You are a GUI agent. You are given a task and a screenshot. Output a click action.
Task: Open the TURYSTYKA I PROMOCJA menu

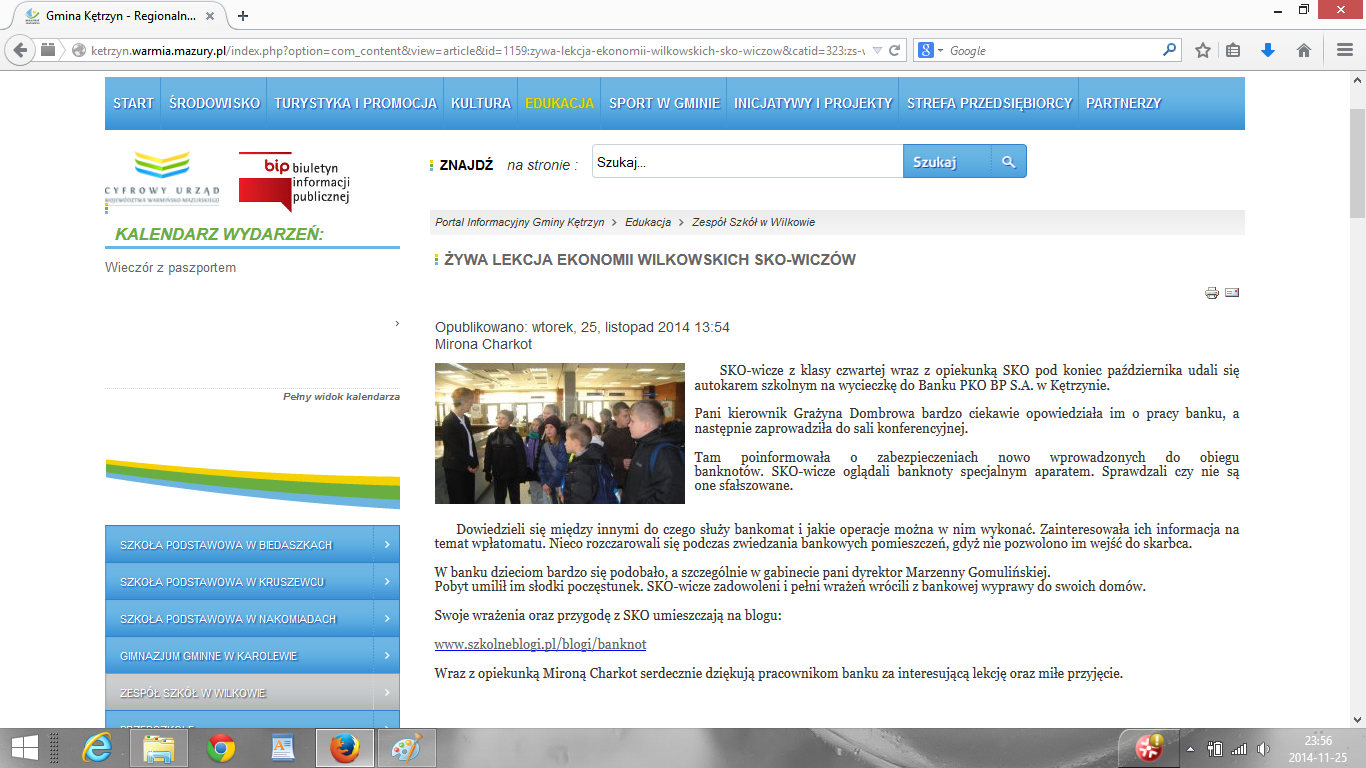pyautogui.click(x=356, y=103)
